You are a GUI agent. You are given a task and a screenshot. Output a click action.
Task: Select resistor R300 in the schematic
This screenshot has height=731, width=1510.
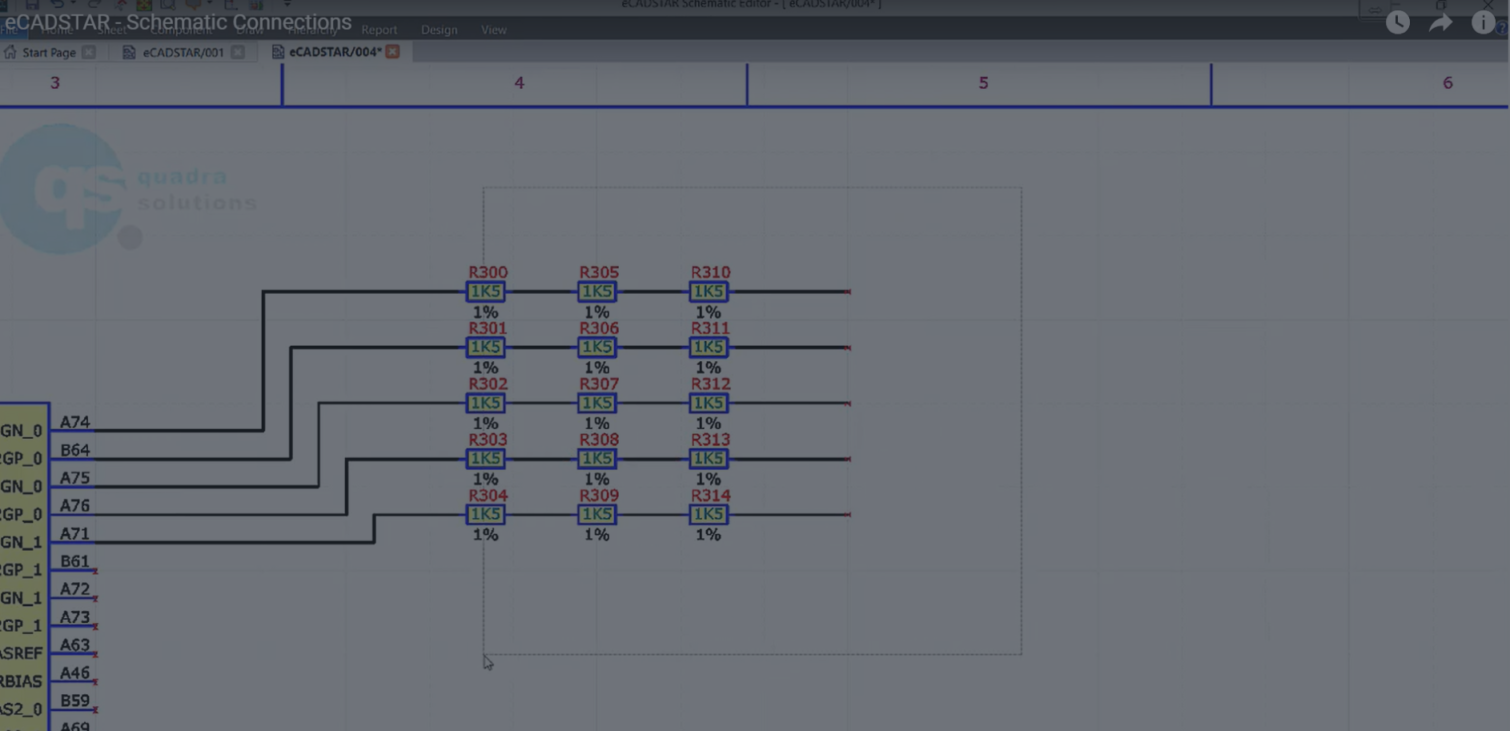point(485,291)
